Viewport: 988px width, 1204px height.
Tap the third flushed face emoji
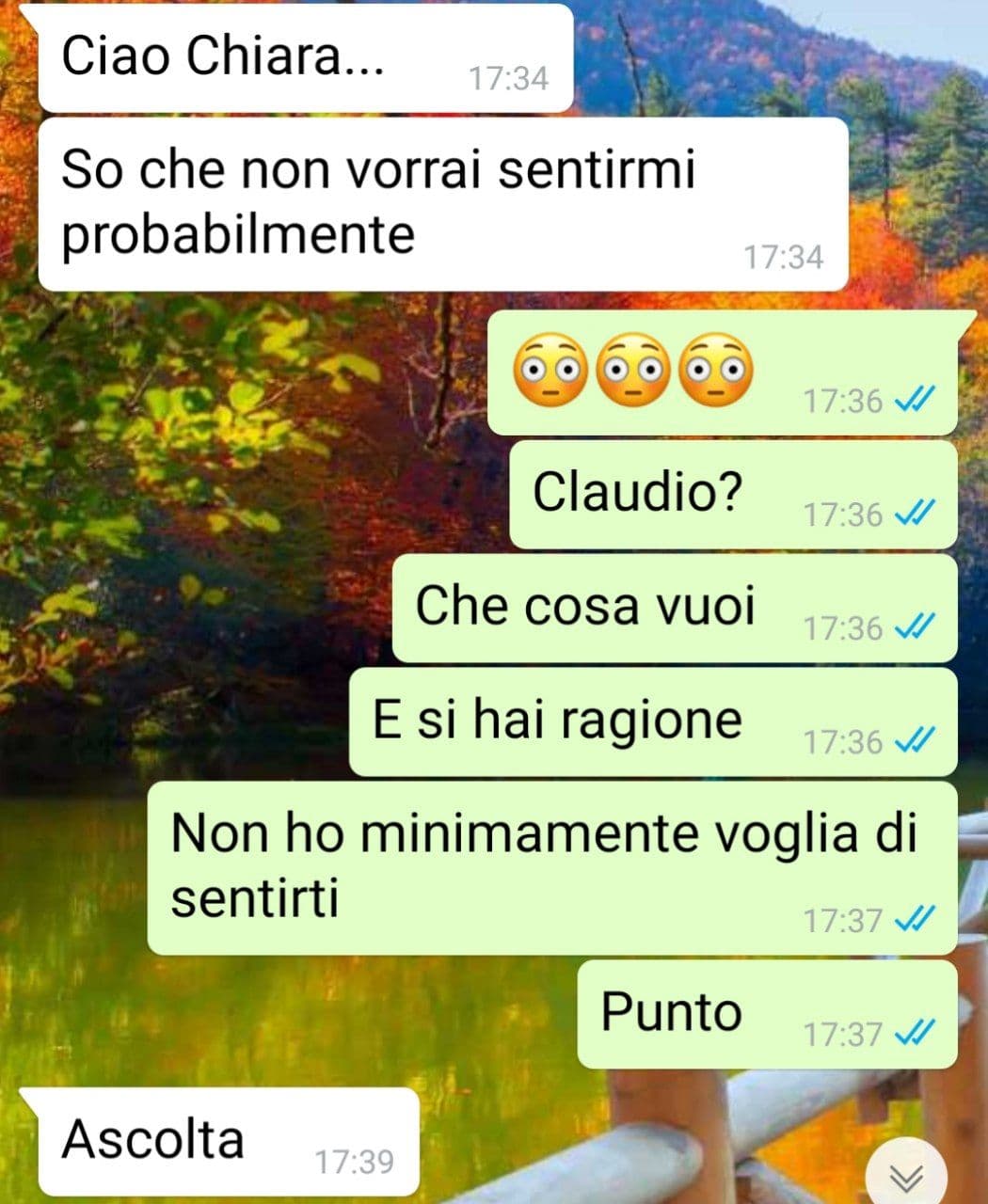pyautogui.click(x=716, y=370)
